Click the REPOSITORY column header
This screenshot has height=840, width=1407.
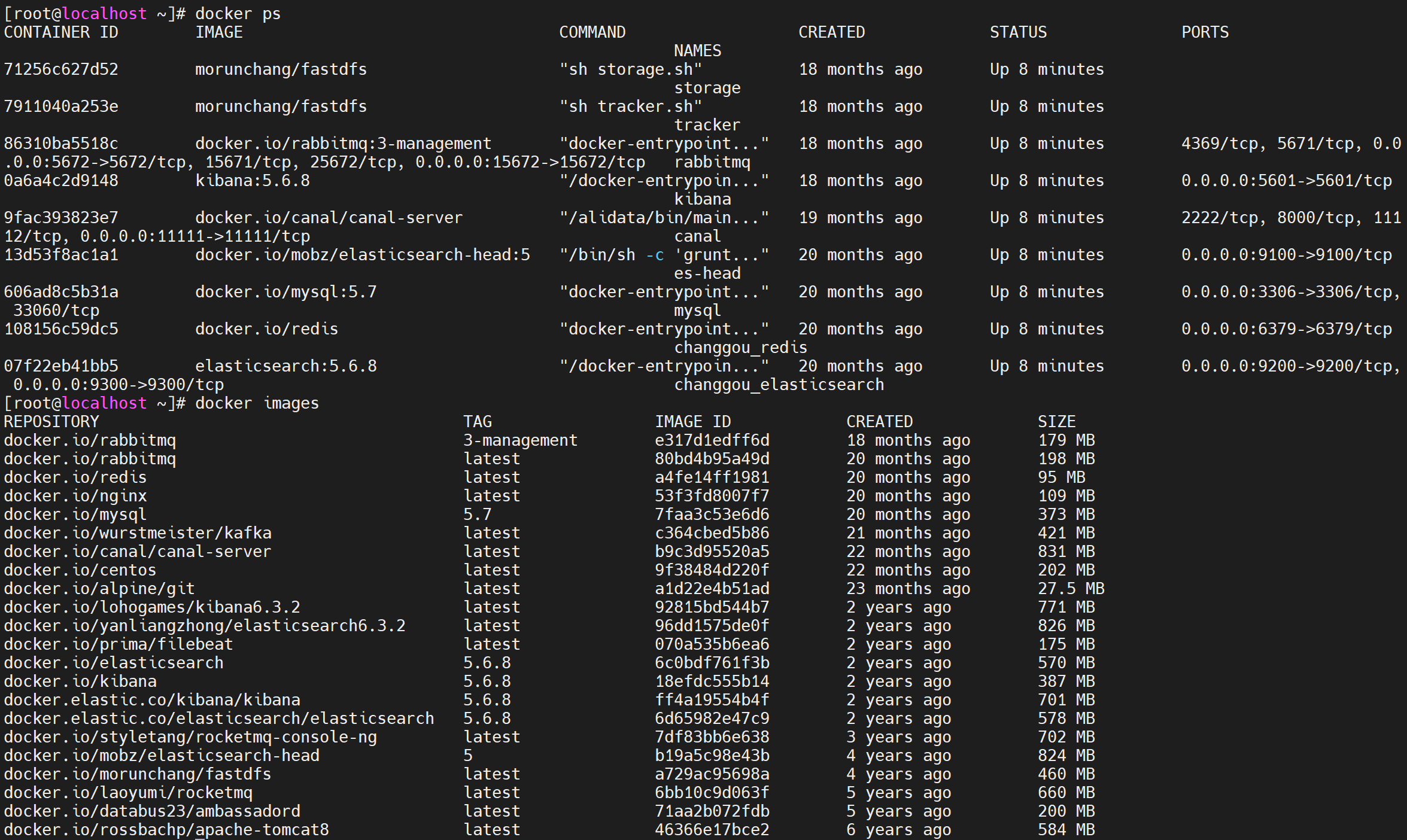coord(51,422)
